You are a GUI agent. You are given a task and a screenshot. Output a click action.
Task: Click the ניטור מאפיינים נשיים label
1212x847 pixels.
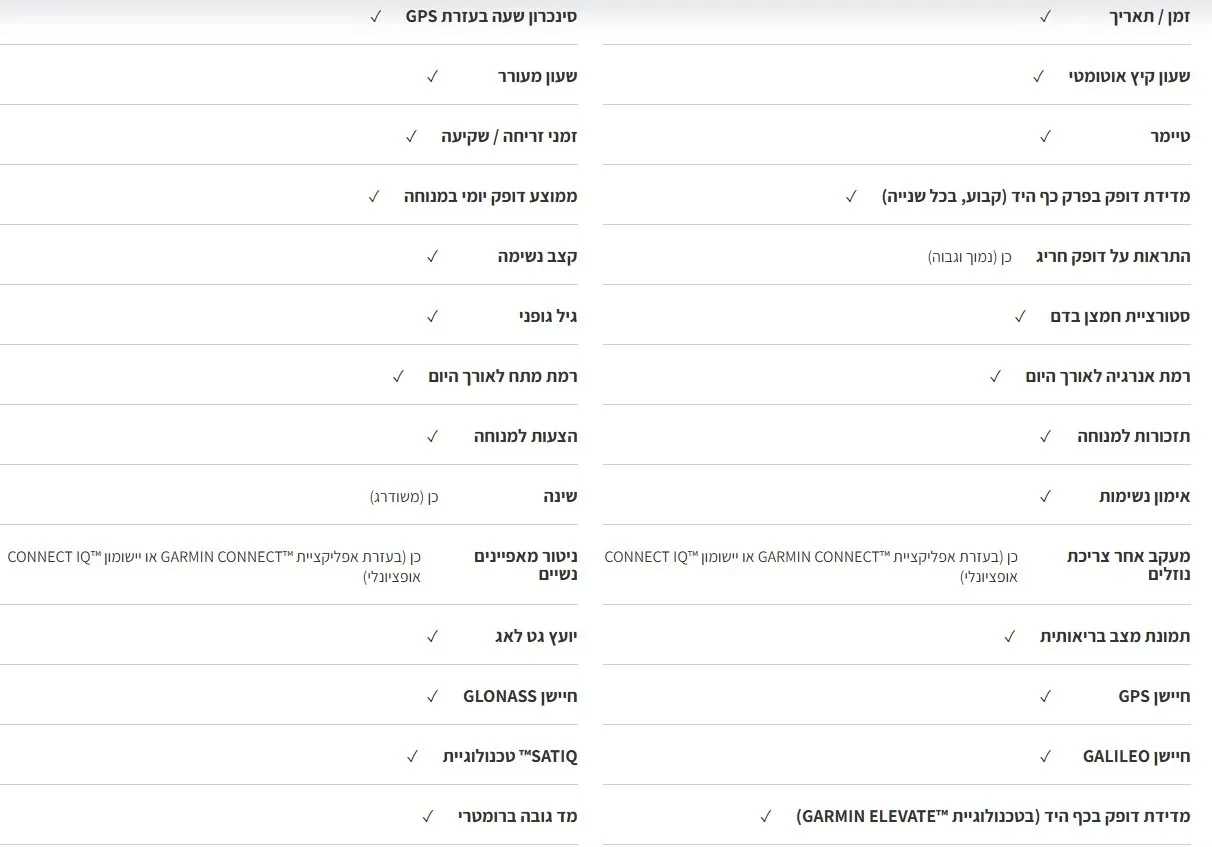click(525, 565)
